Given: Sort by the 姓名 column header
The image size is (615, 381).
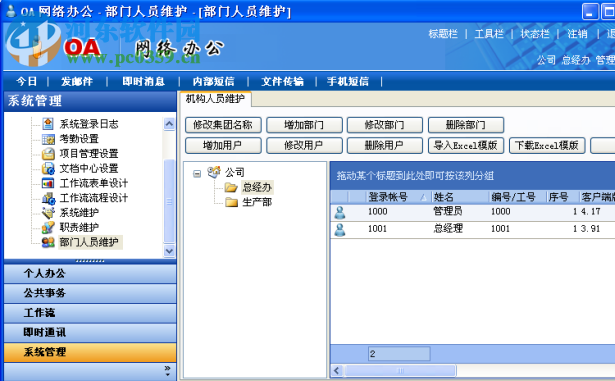Looking at the screenshot, I should (x=460, y=197).
